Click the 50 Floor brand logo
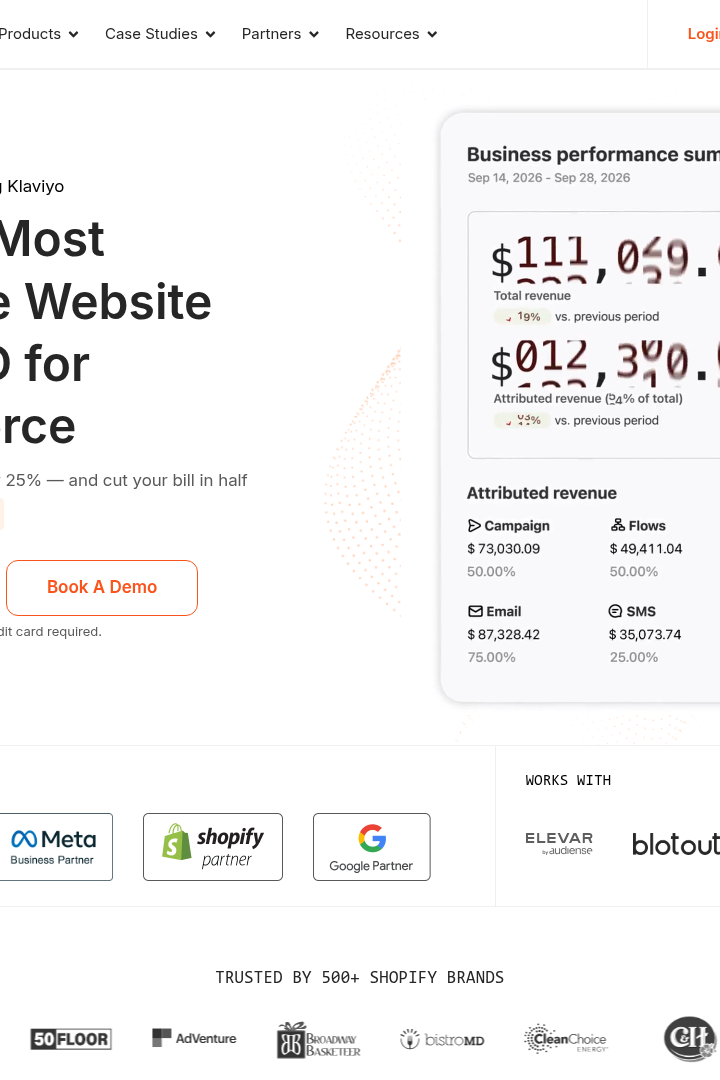 click(x=71, y=1039)
